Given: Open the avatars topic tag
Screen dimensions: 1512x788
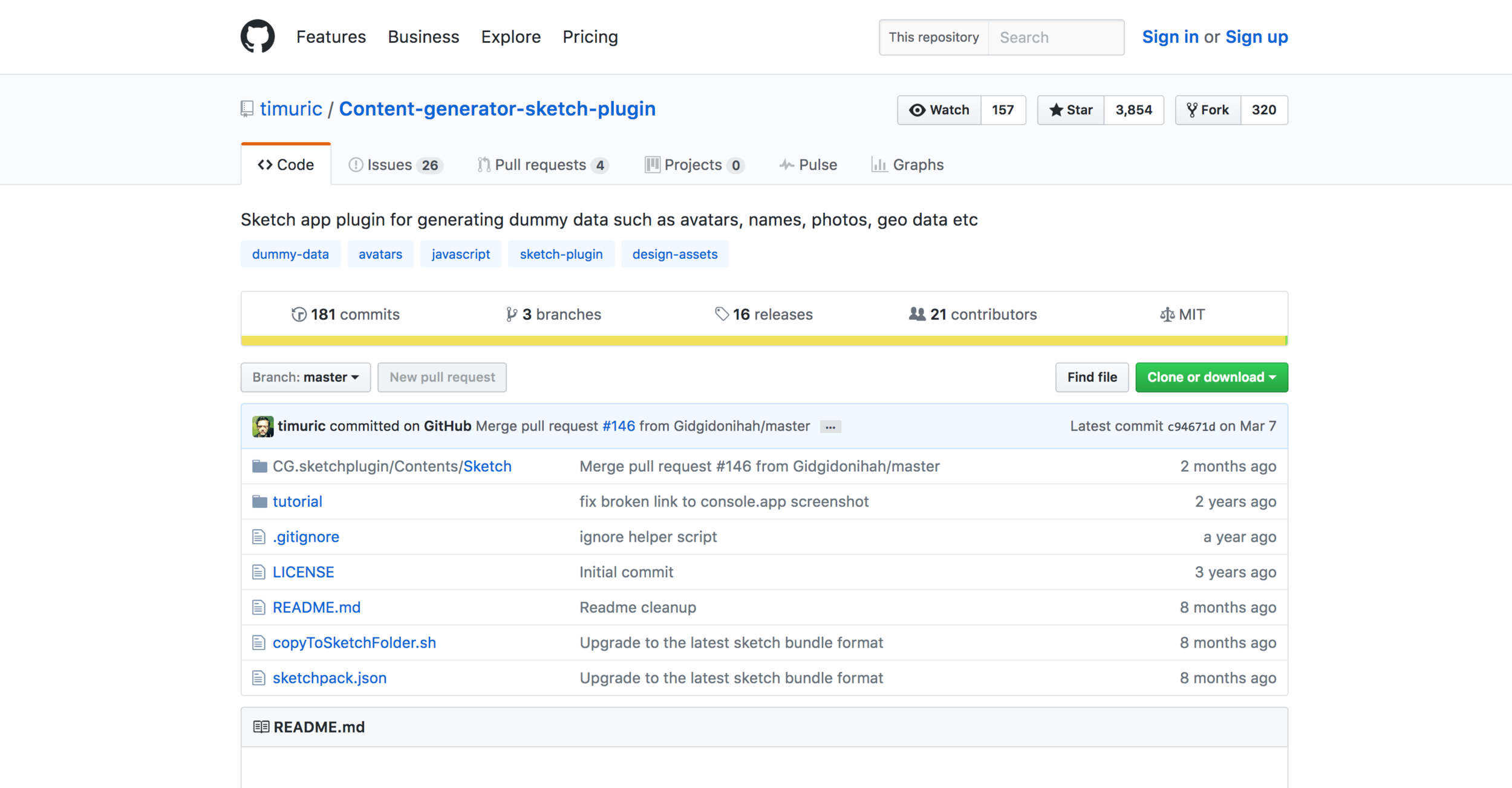Looking at the screenshot, I should point(380,254).
